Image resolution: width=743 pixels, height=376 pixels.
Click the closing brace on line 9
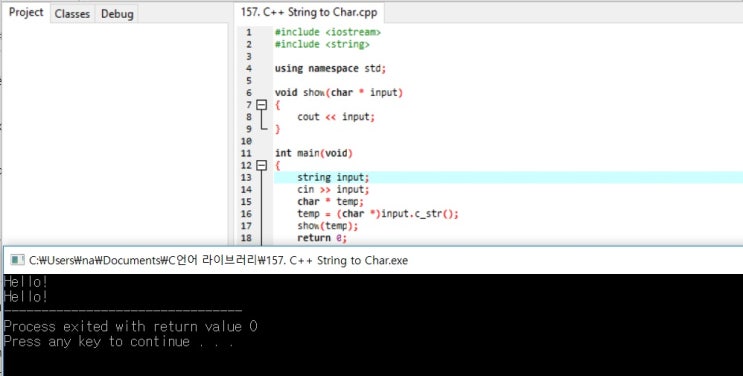(x=278, y=129)
